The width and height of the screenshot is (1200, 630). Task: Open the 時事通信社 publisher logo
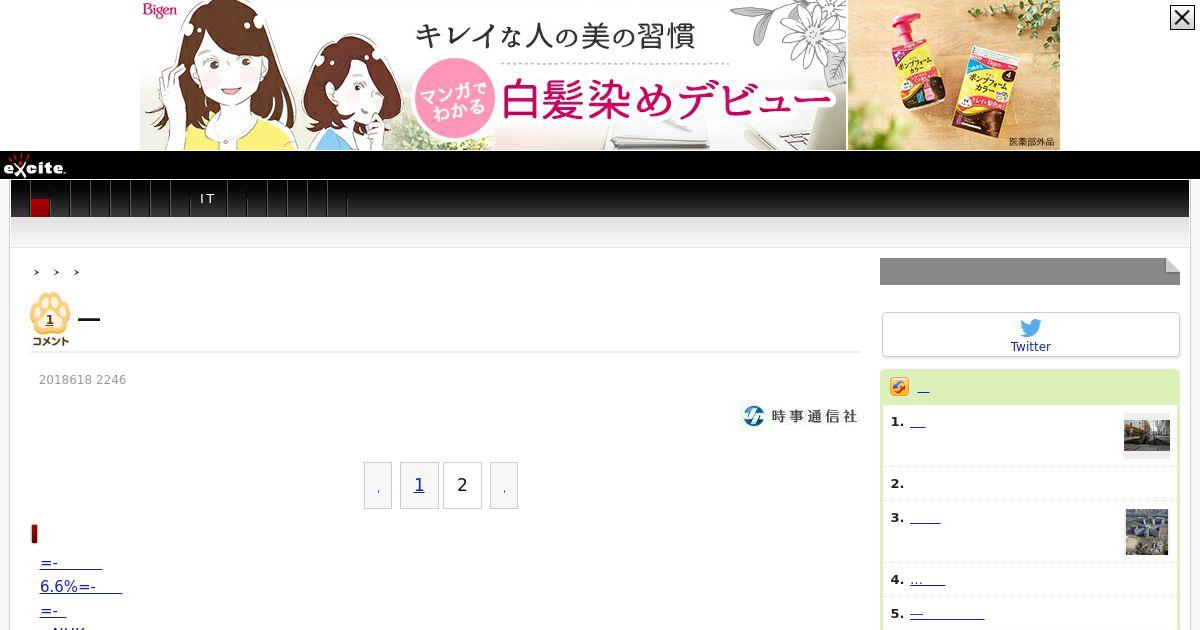[800, 416]
